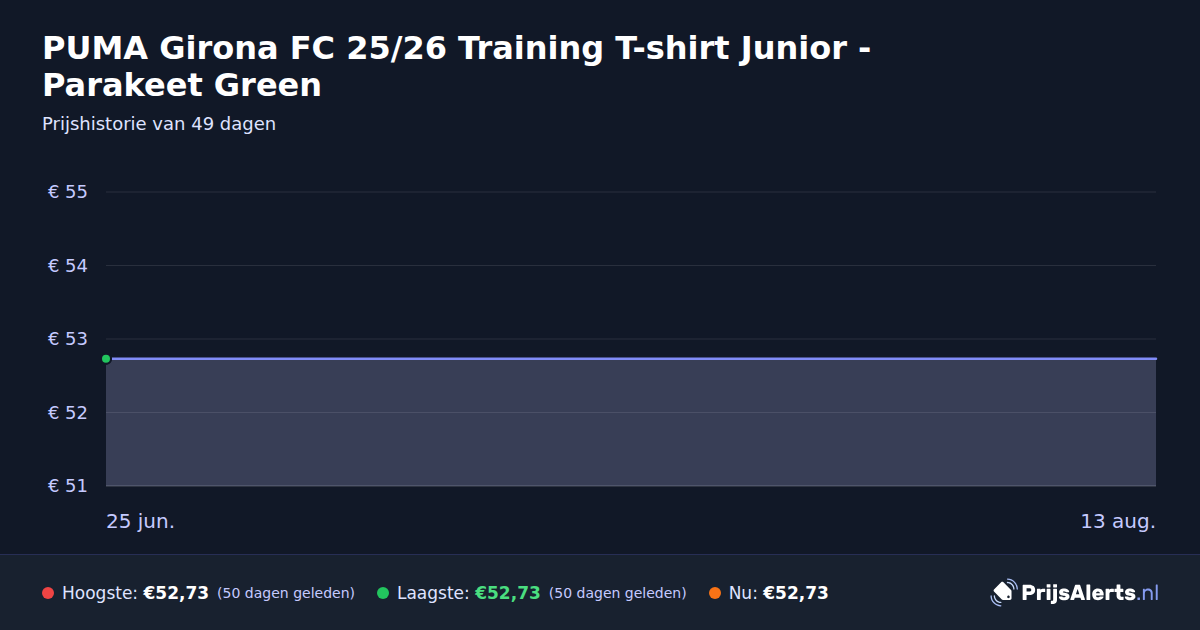Click the € 51 axis label
Viewport: 1200px width, 630px height.
pos(68,486)
